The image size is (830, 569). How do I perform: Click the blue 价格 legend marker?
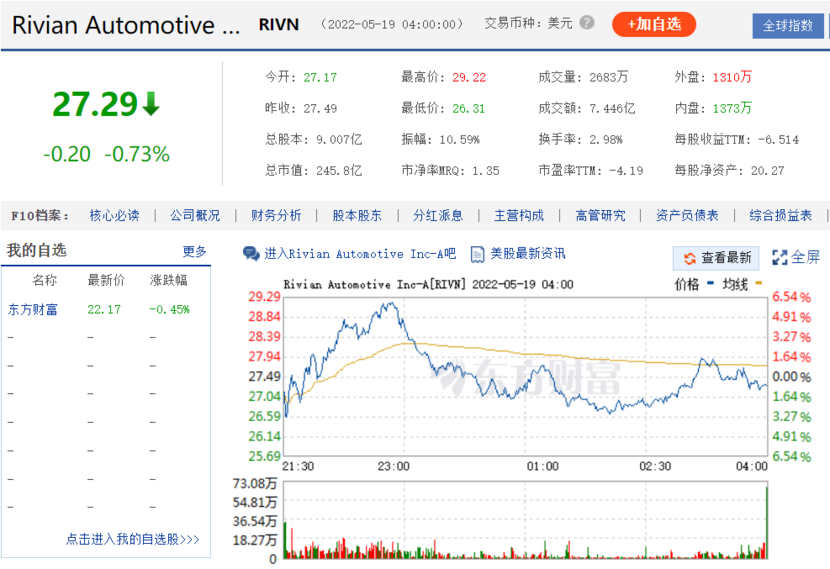(x=710, y=283)
